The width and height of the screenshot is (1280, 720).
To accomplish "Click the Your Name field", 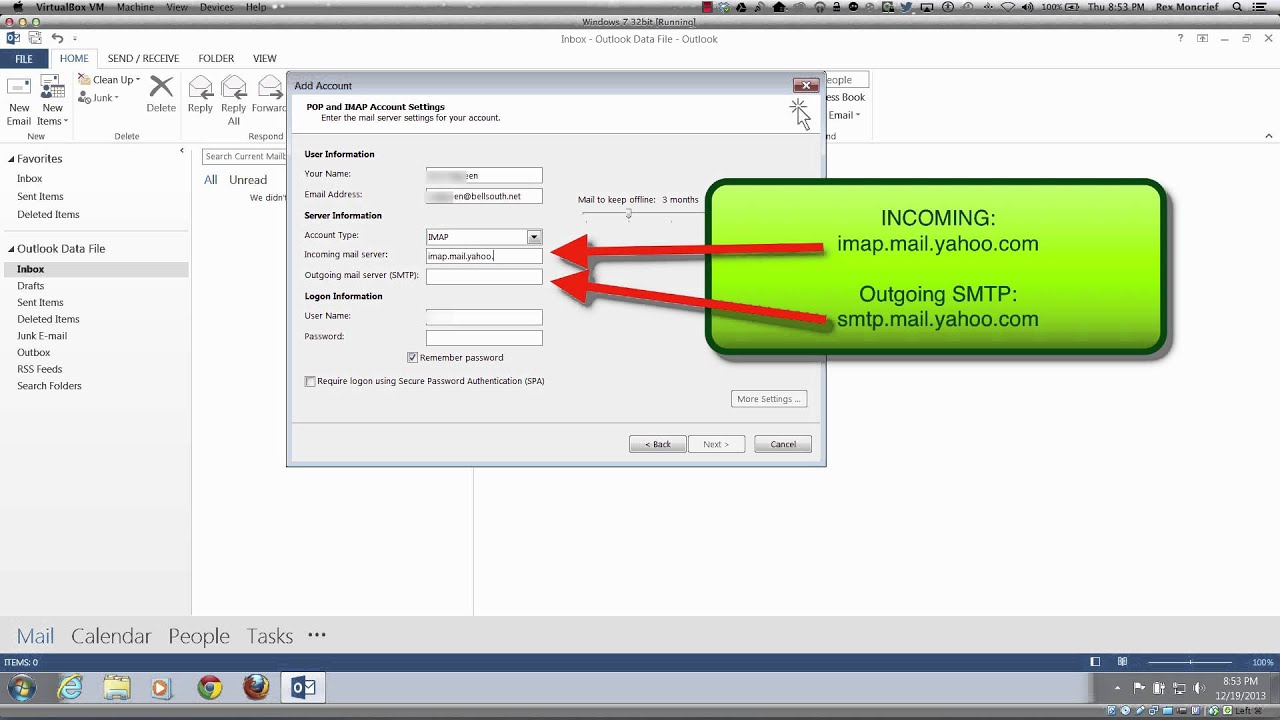I will [484, 175].
